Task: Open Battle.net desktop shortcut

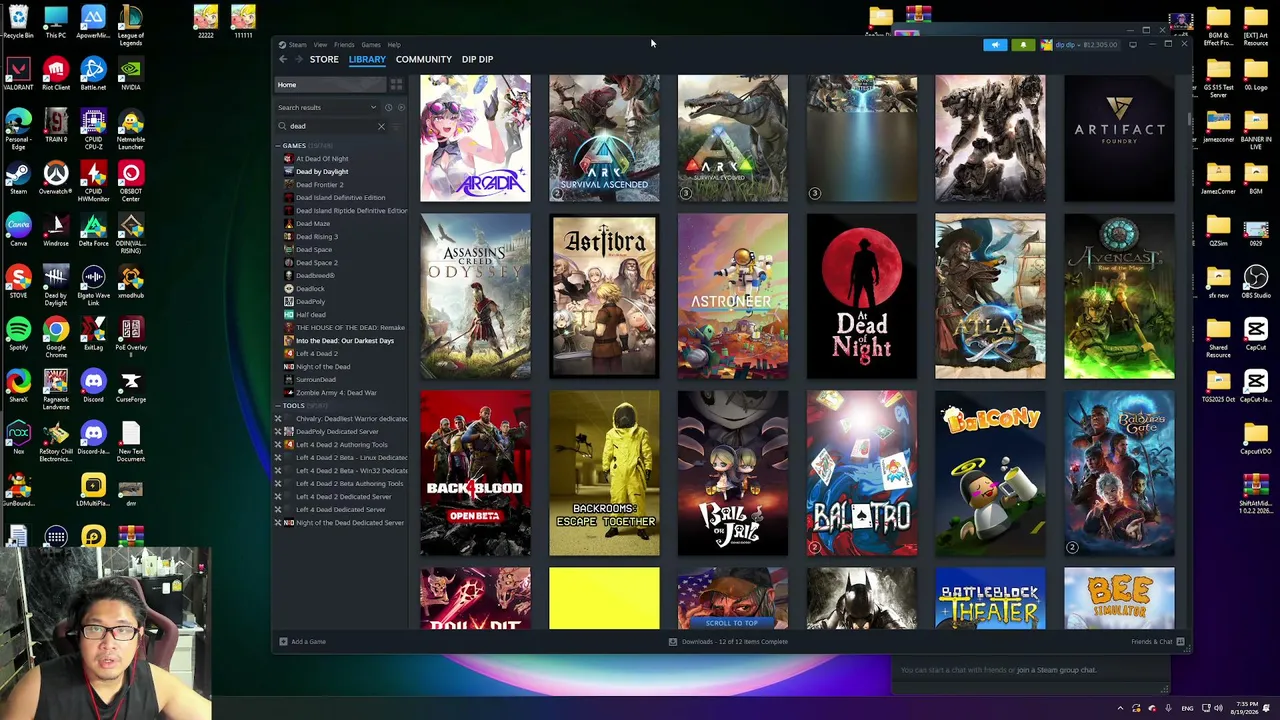Action: [x=93, y=74]
